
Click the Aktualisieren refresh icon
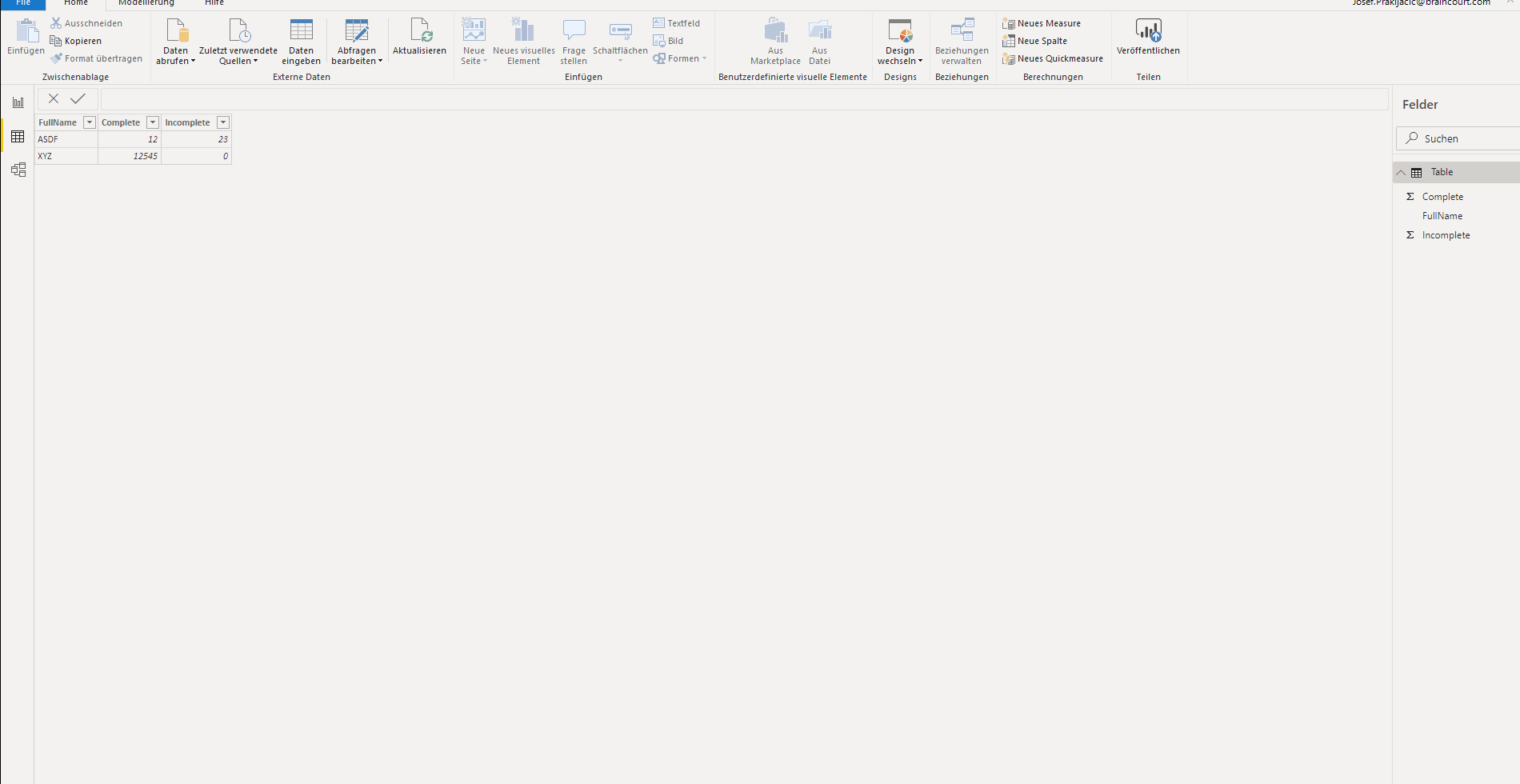pyautogui.click(x=420, y=30)
